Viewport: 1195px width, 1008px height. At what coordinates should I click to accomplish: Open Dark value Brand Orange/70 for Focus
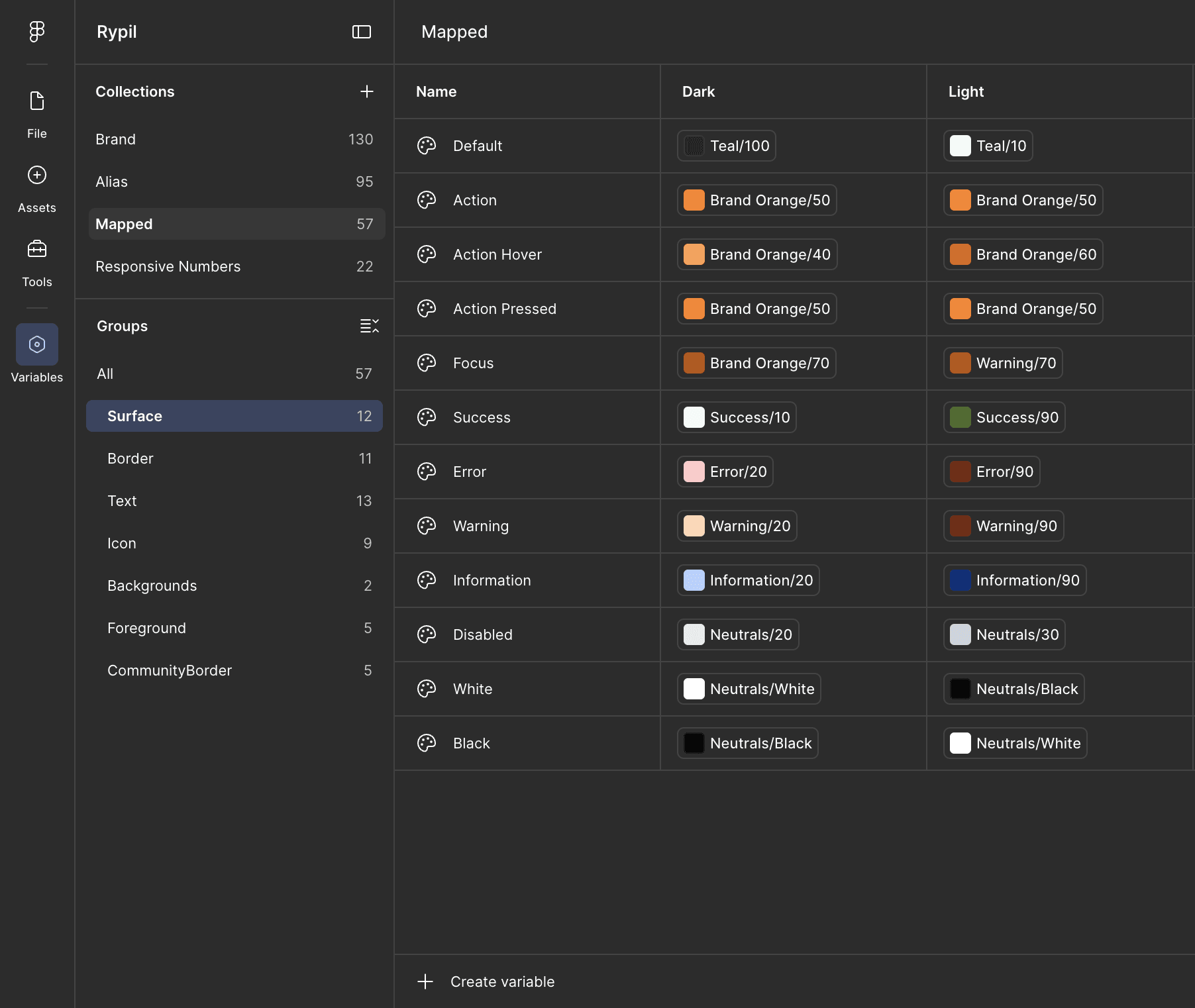pos(756,363)
